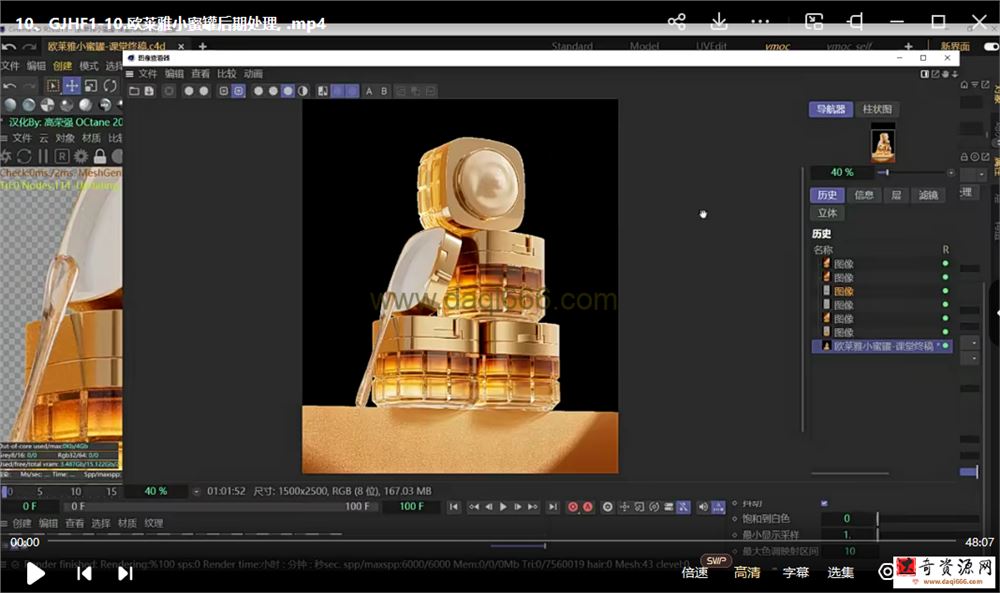Open Octane settings gear icon

[x=81, y=156]
